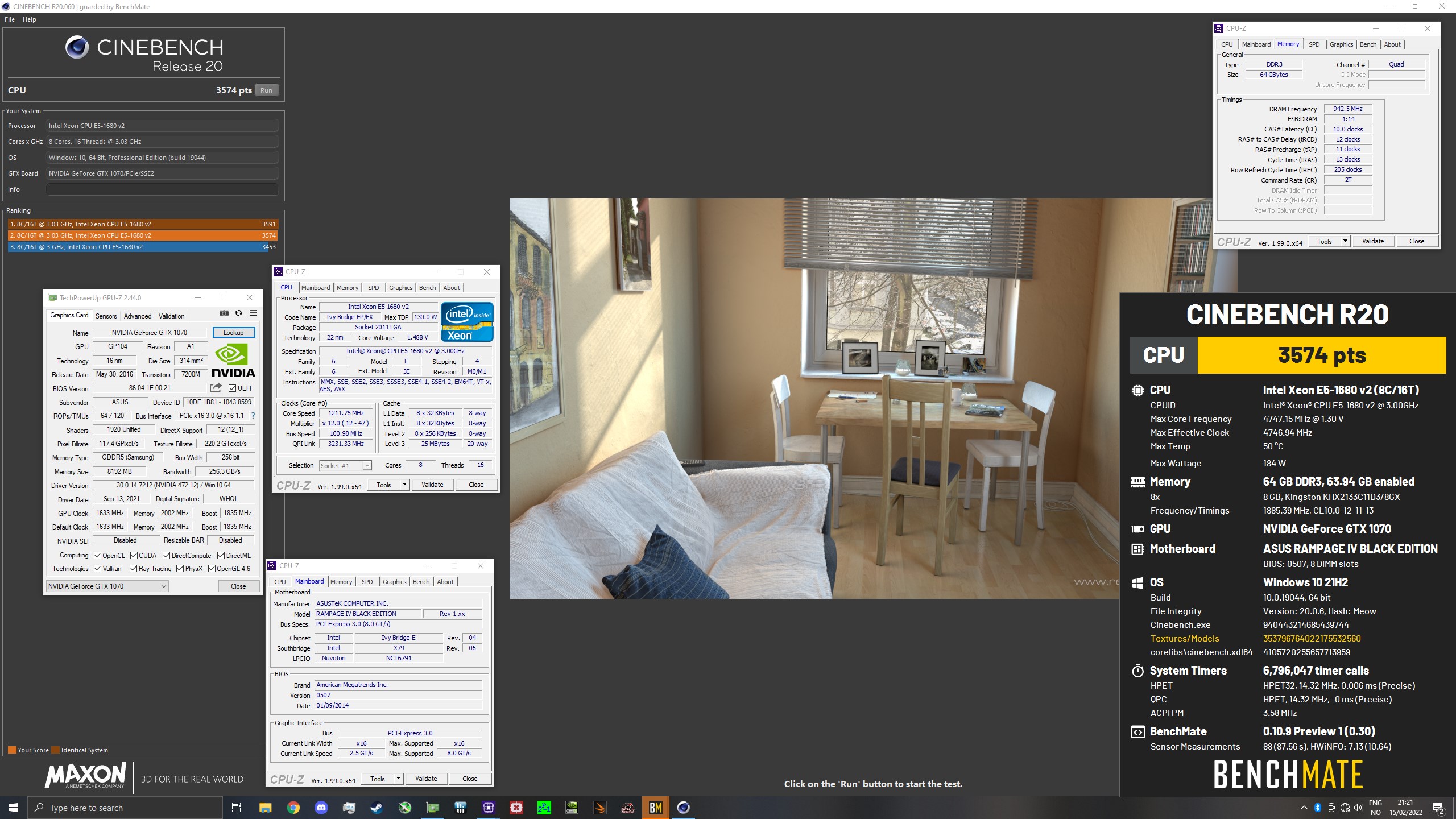Click the Meet Now camera tray icon
The height and width of the screenshot is (819, 1456).
click(1331, 808)
